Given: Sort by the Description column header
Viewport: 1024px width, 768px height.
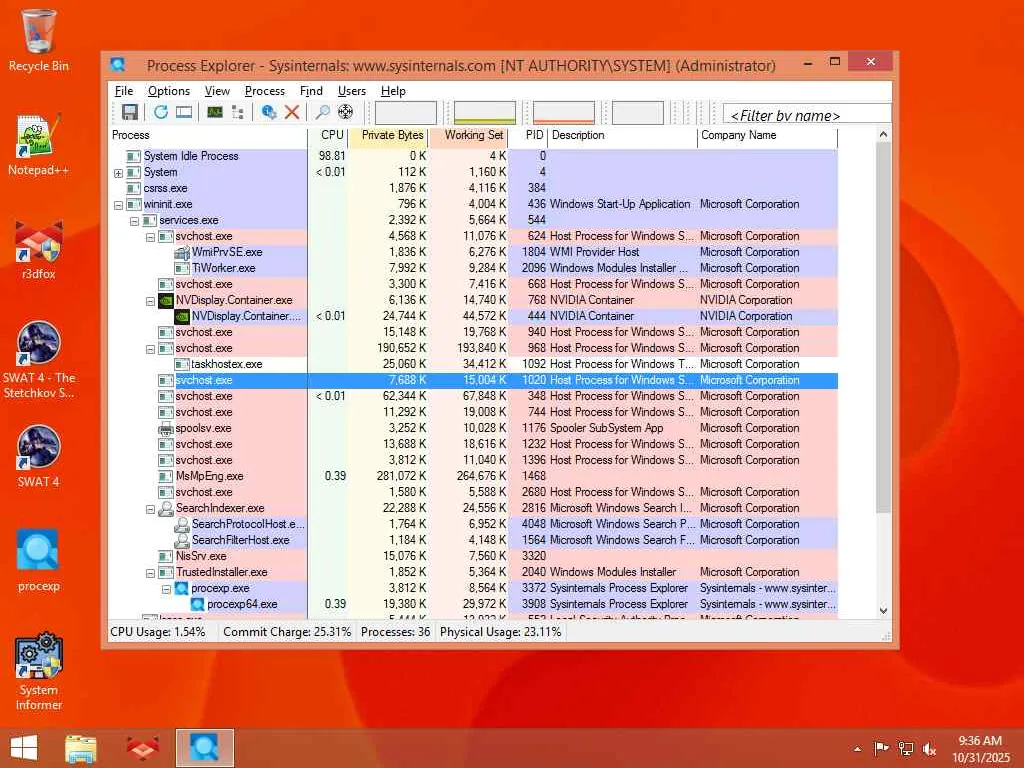Looking at the screenshot, I should tap(622, 135).
